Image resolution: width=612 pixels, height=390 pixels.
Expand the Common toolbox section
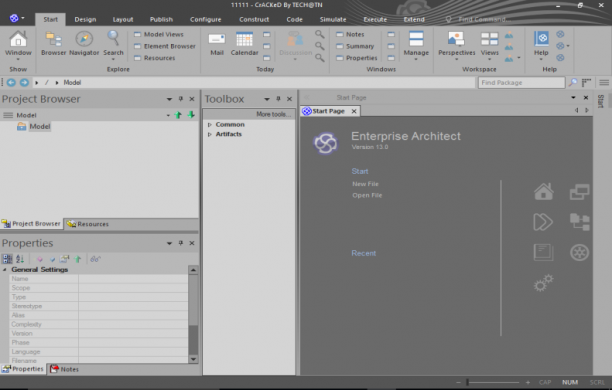[x=210, y=125]
